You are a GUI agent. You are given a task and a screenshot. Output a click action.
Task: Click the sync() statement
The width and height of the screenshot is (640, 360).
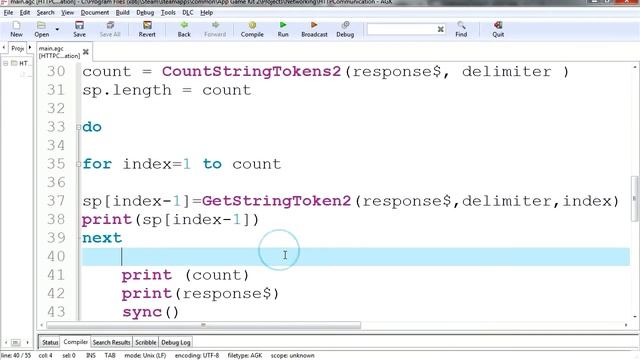point(150,313)
